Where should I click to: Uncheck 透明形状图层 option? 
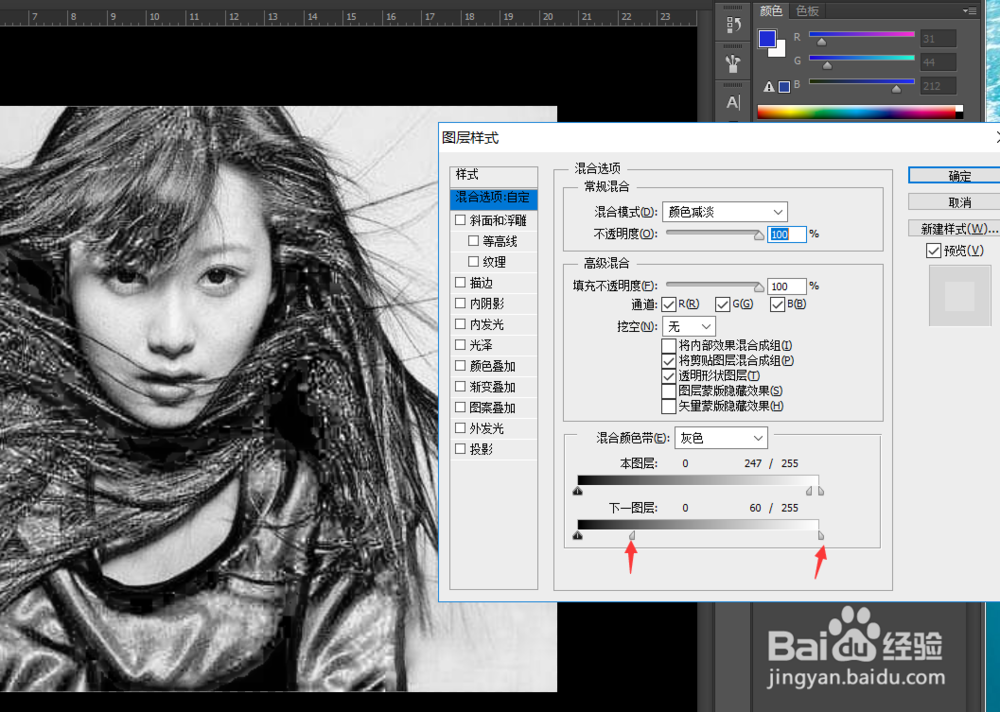click(x=669, y=376)
